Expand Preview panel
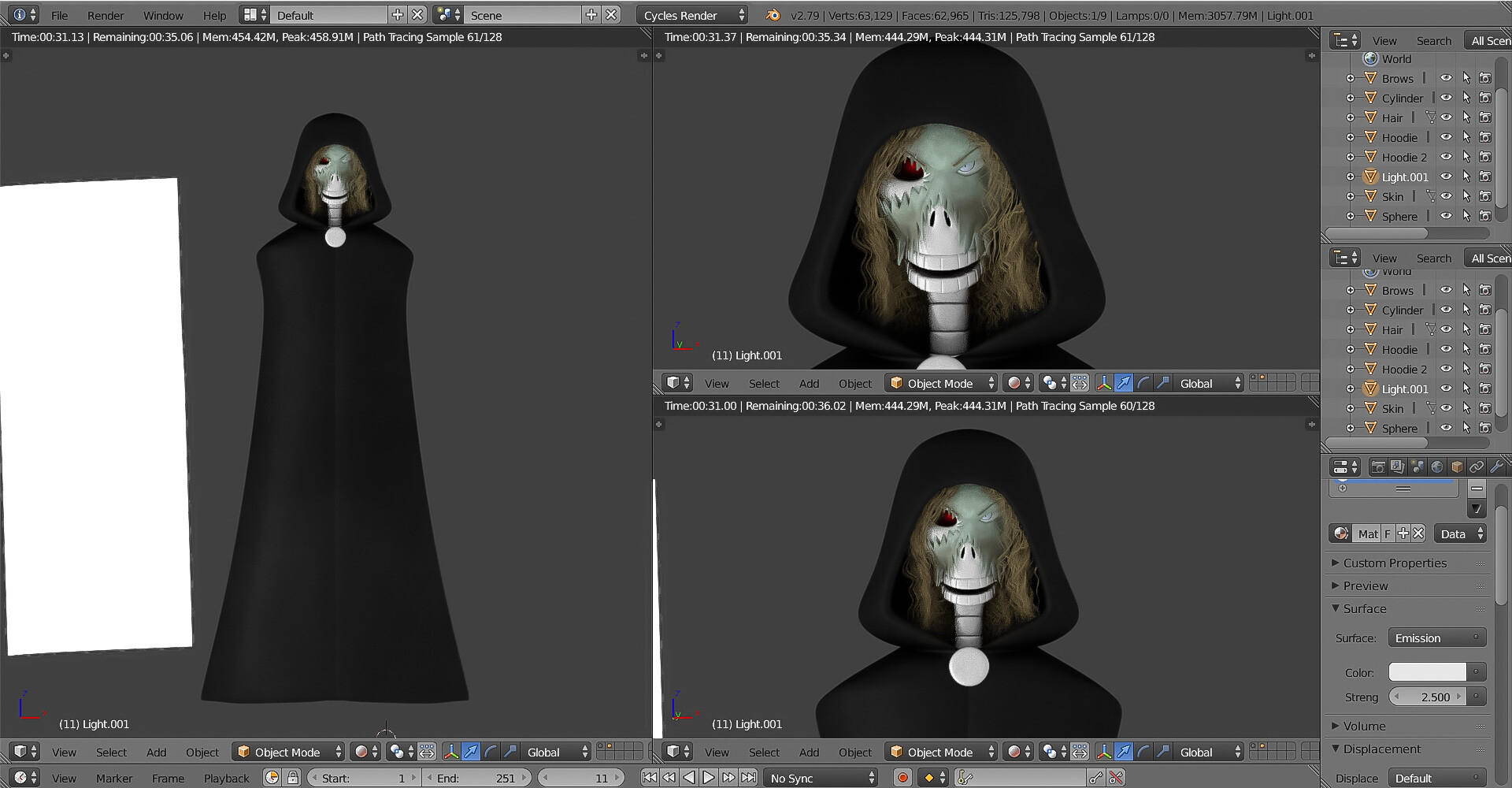 (x=1366, y=585)
